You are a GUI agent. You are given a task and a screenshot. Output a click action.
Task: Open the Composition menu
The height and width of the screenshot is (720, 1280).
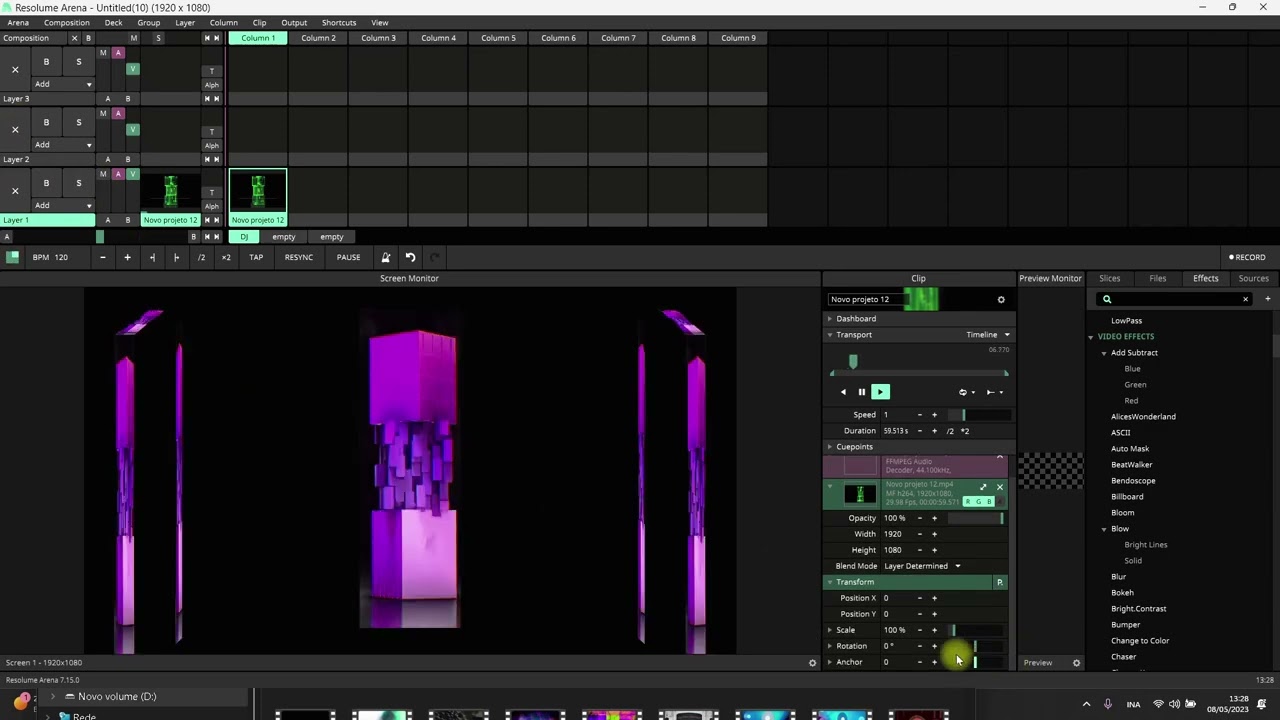67,22
